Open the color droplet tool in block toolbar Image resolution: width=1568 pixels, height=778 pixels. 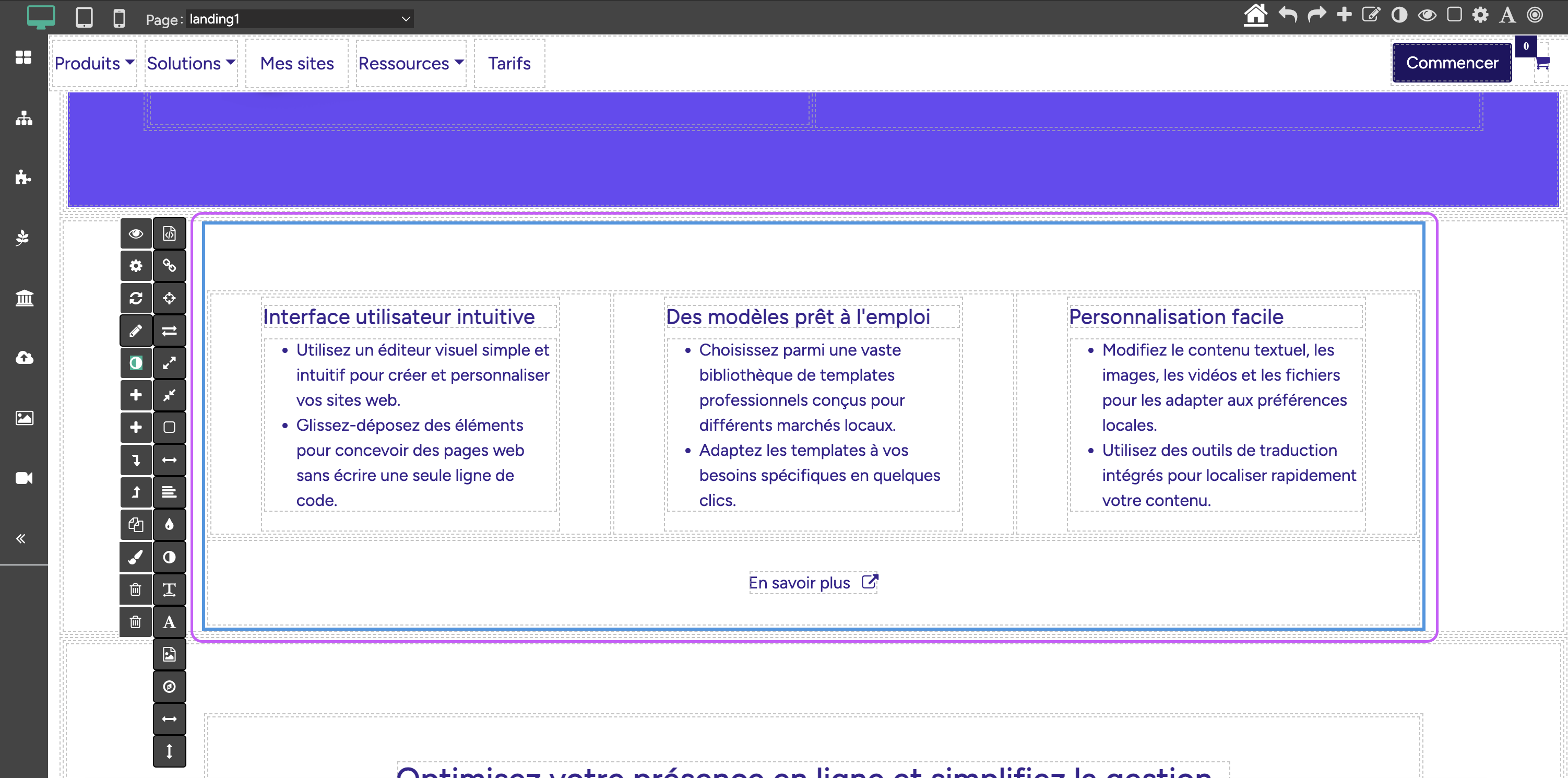[169, 525]
